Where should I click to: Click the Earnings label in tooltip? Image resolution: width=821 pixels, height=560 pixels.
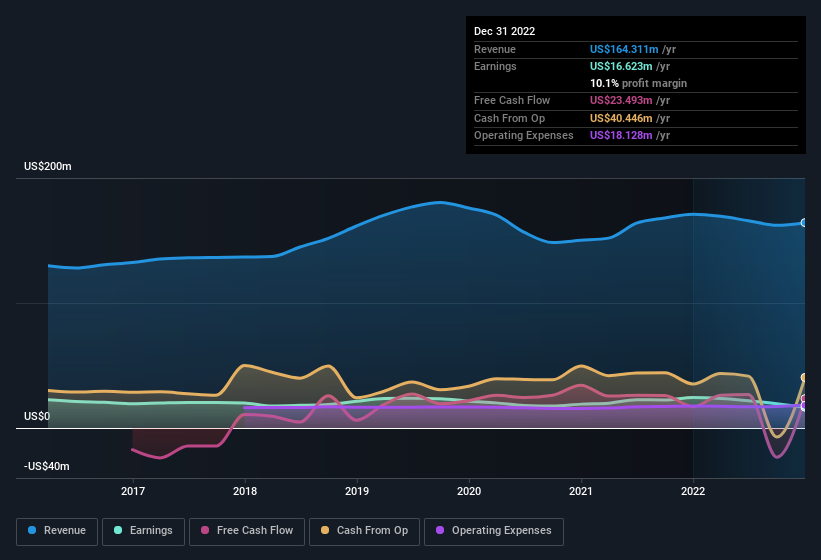tap(495, 66)
